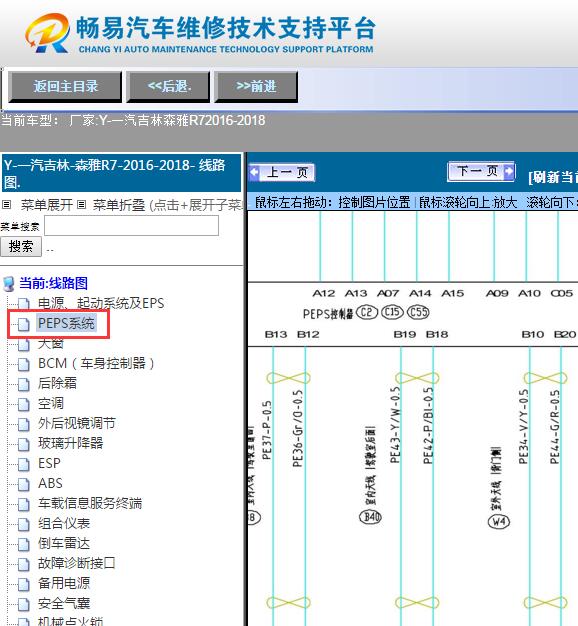Click page icon beside ABS
Screen dimensions: 578x626
[x=24, y=484]
